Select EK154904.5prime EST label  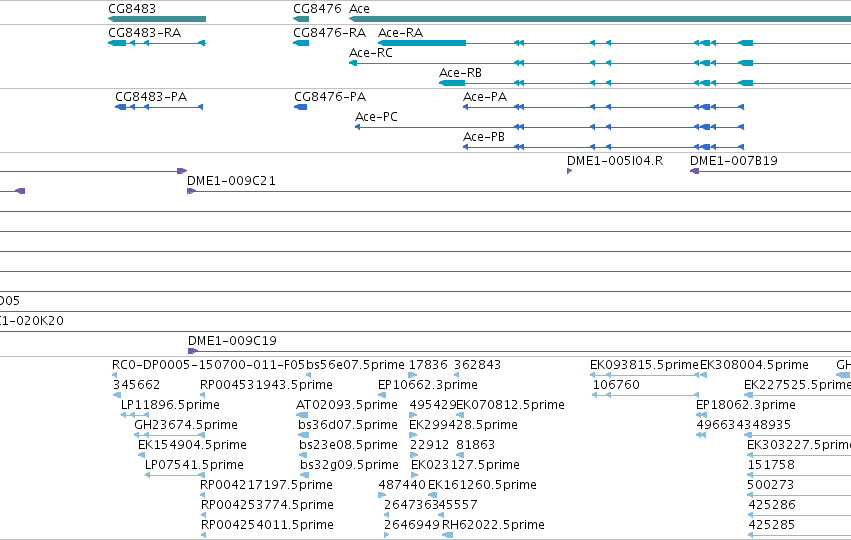point(192,445)
